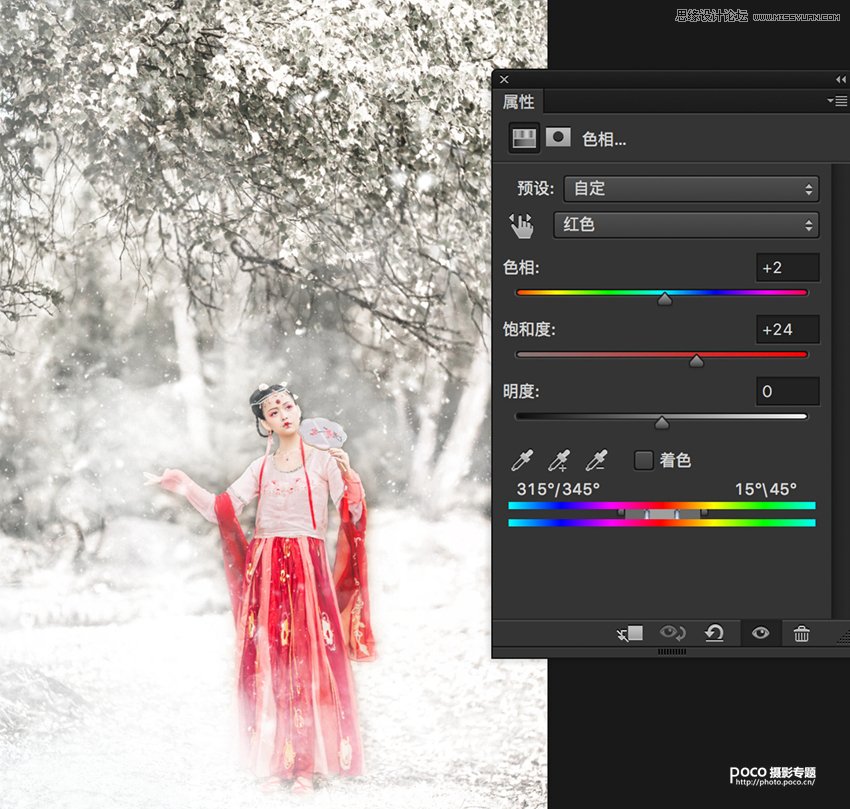Screen dimensions: 850x809
Task: Open the properties panel flyout menu
Action: (836, 101)
